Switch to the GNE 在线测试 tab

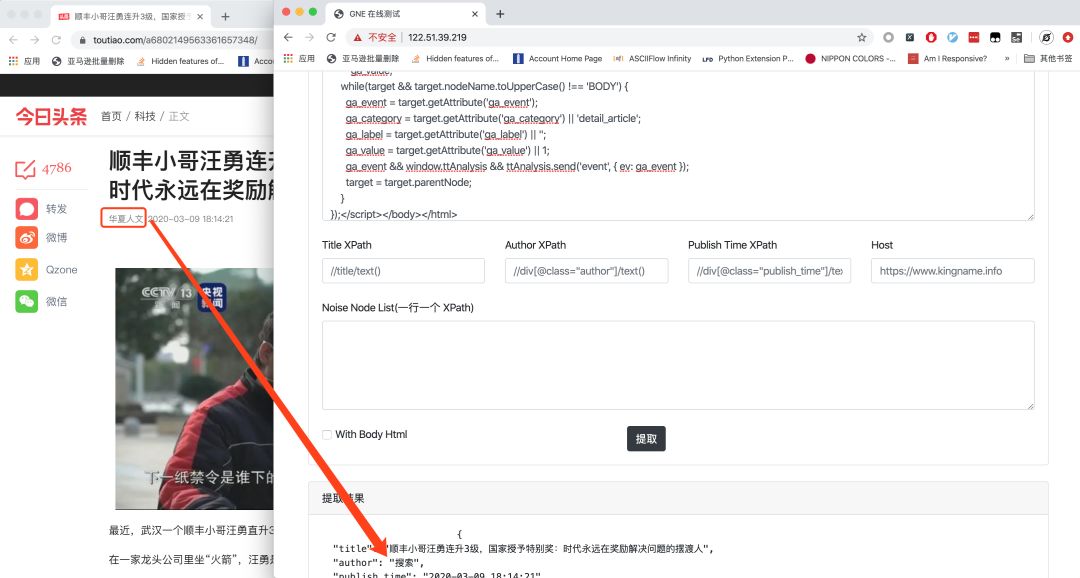406,14
